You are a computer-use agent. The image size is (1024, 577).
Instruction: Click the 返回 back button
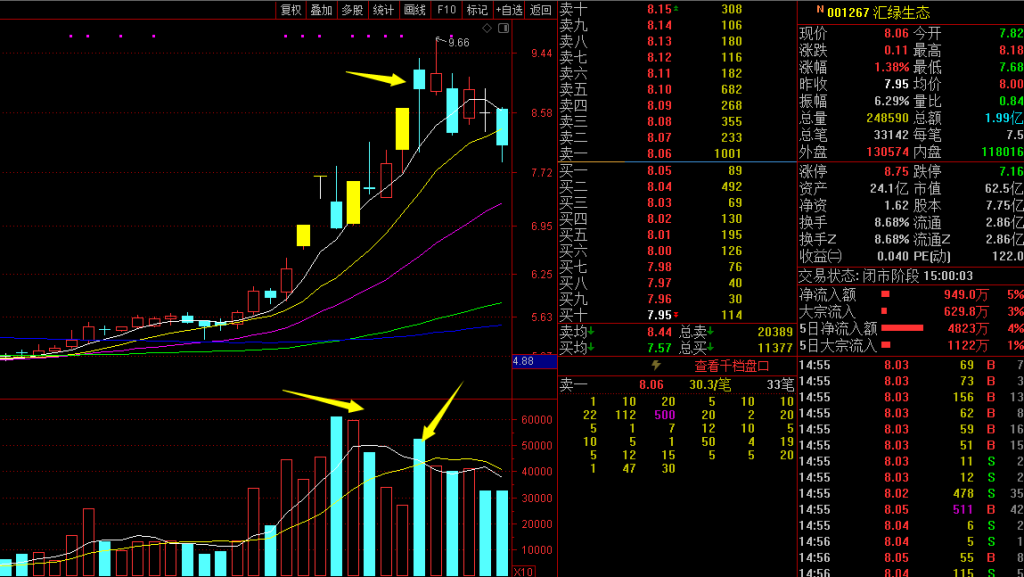tap(541, 10)
